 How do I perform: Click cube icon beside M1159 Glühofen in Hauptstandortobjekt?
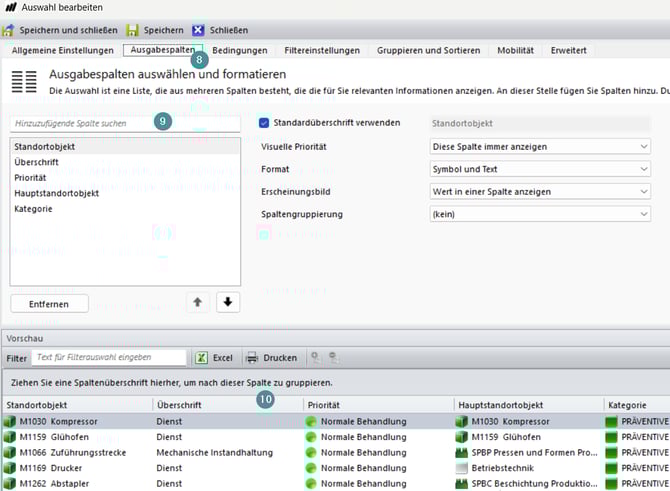point(461,437)
